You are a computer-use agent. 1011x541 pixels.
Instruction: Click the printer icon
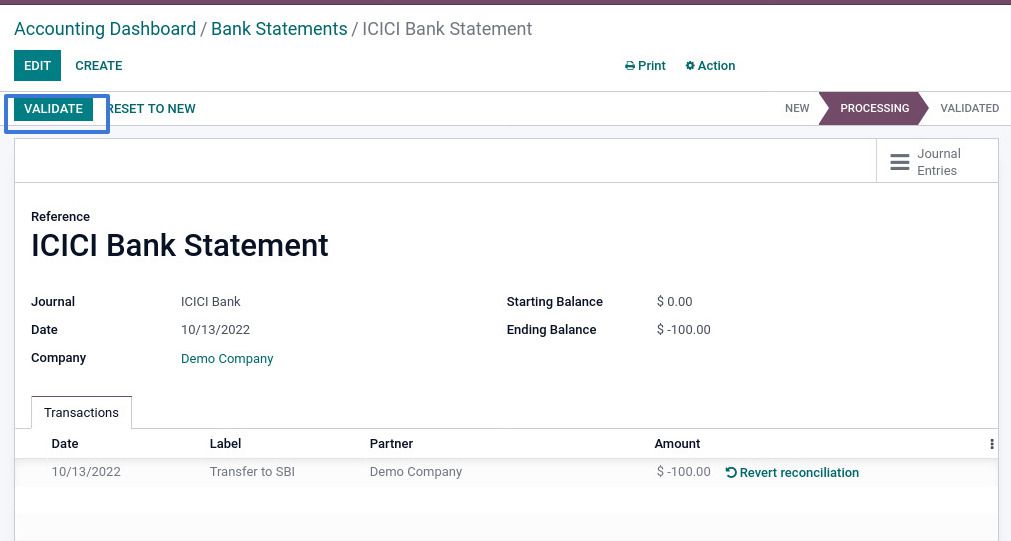pyautogui.click(x=630, y=66)
